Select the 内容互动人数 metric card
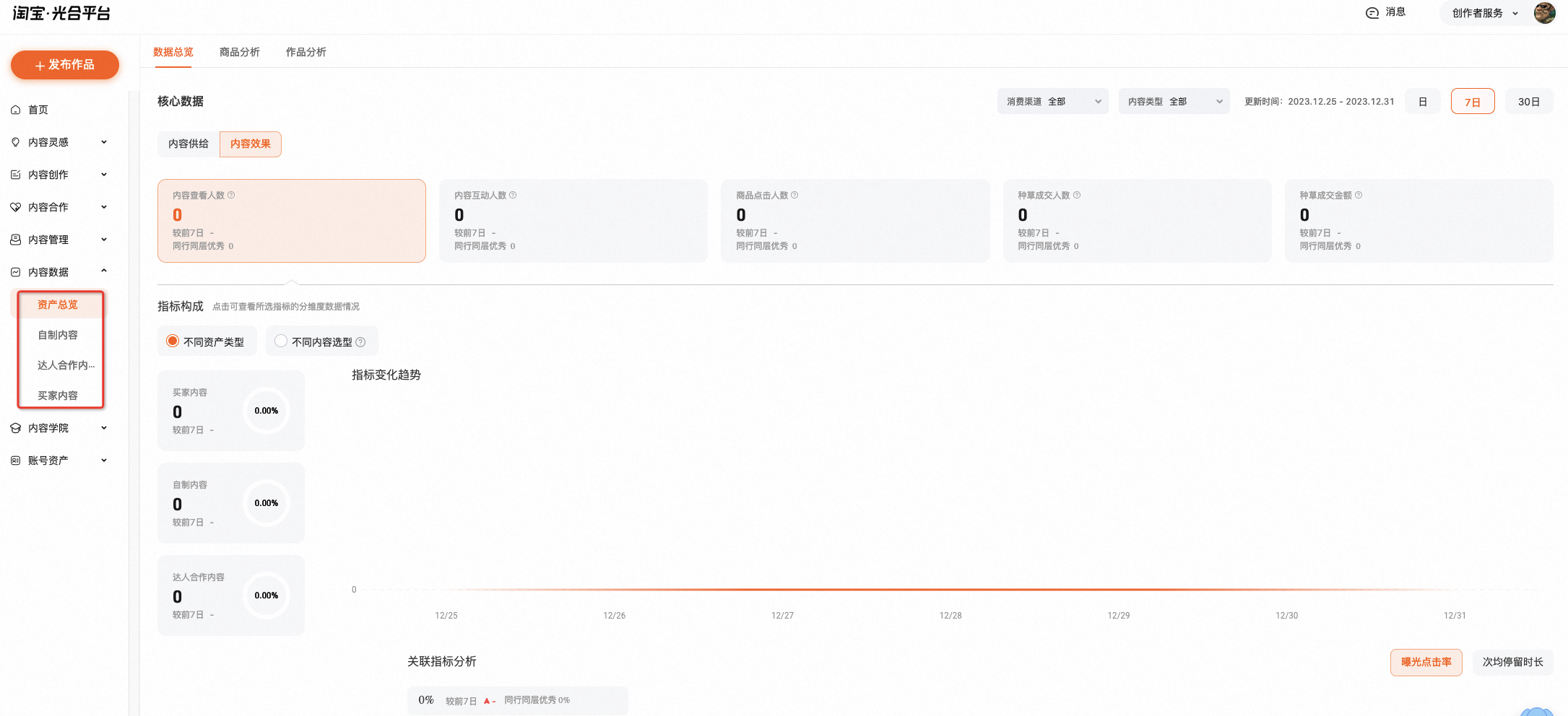This screenshot has height=716, width=1568. (573, 221)
